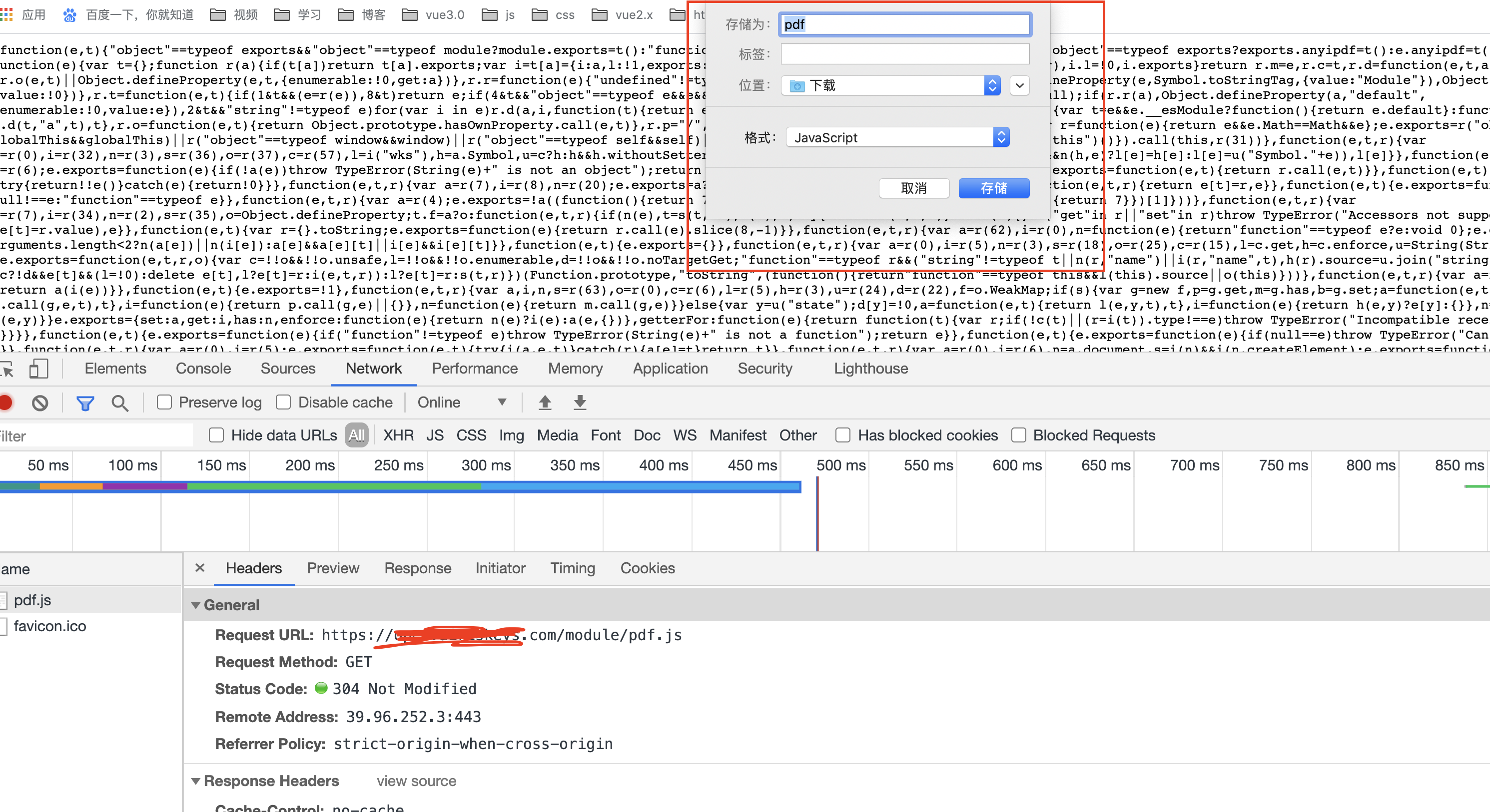The image size is (1490, 812).
Task: Tick the Hide data URLs checkbox
Action: 216,435
